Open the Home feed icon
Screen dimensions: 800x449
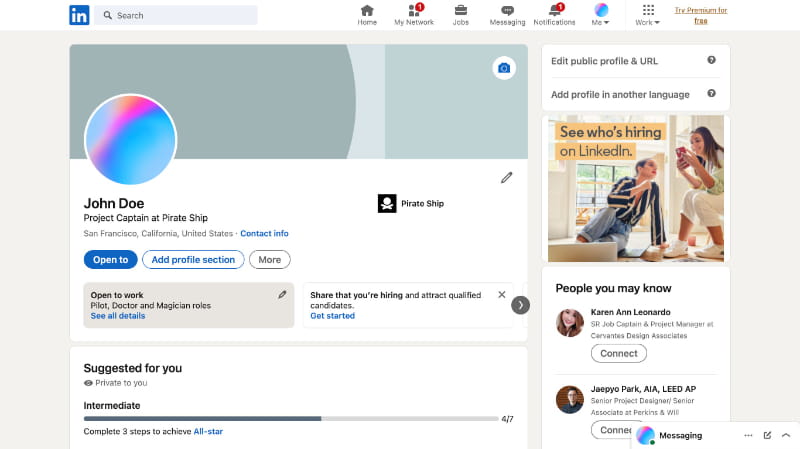pos(367,11)
